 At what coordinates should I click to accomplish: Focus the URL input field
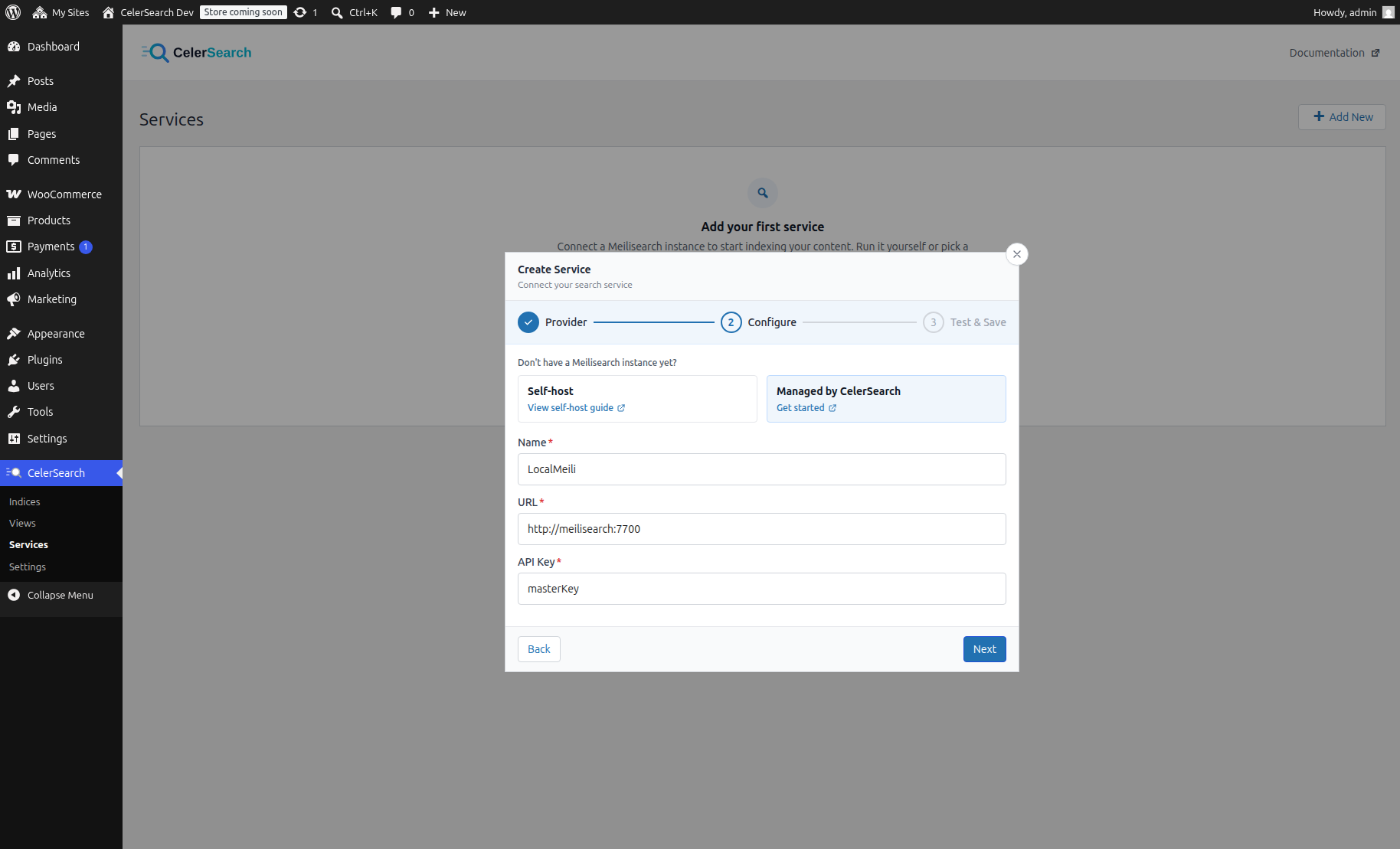click(x=762, y=529)
